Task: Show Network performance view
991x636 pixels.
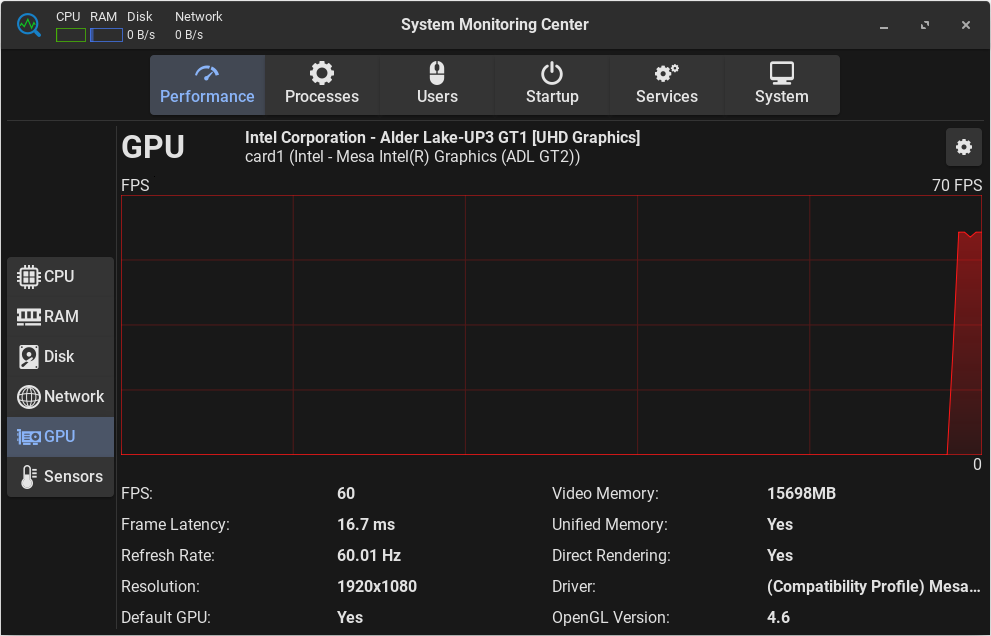Action: (x=60, y=397)
